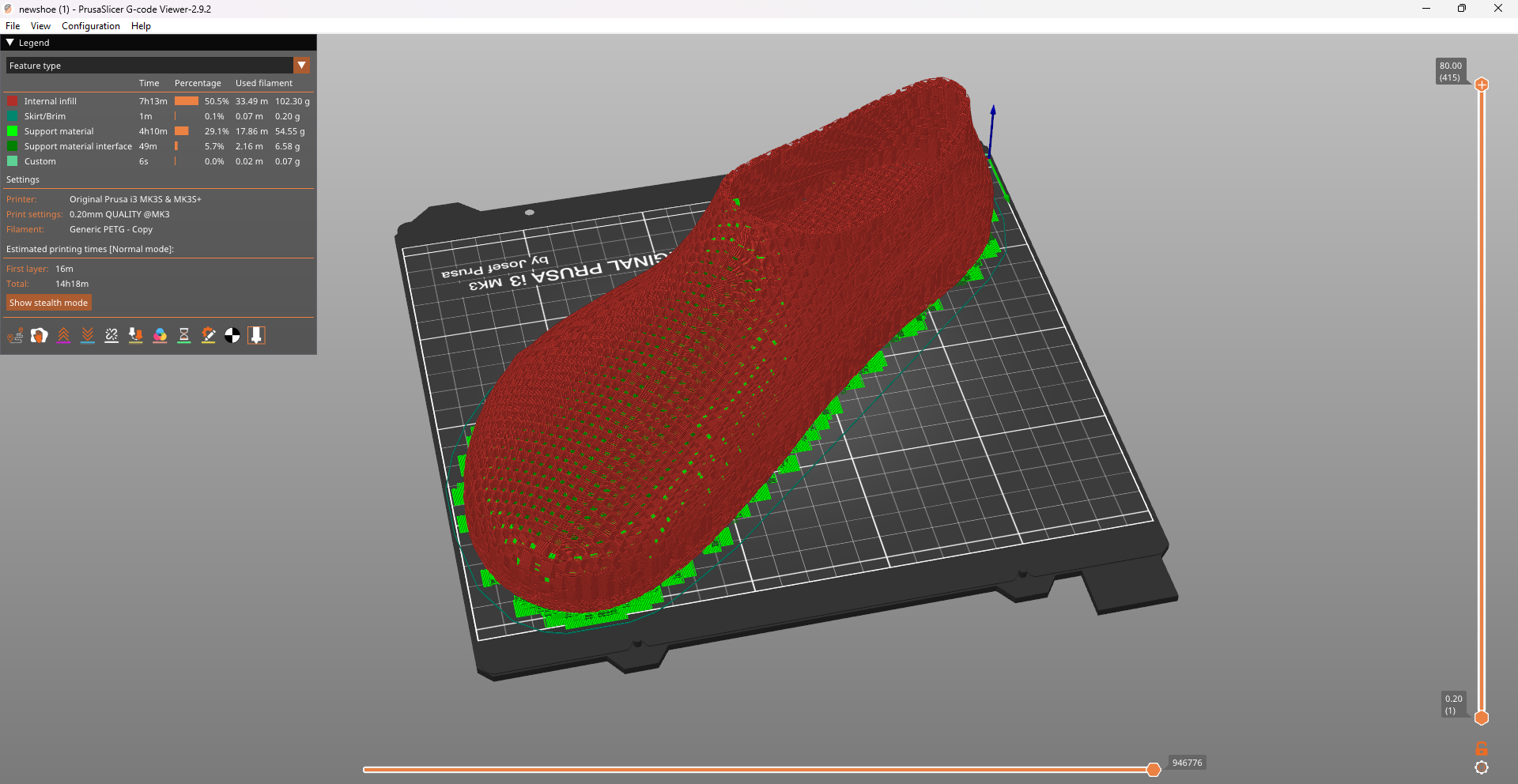The width and height of the screenshot is (1518, 784).
Task: Click the Time column header
Action: pyautogui.click(x=149, y=83)
